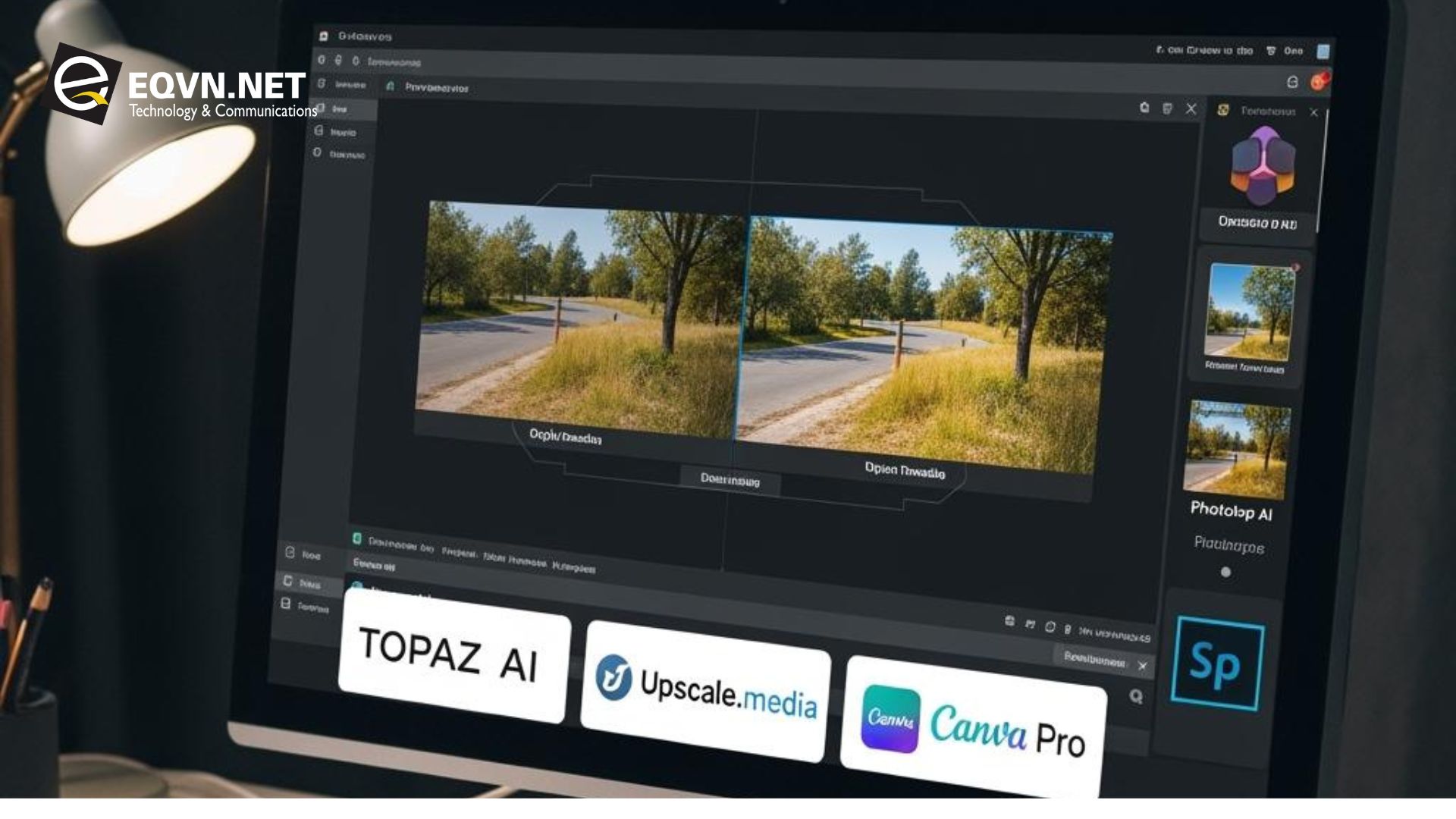Click the right (enhanced) landscape preview image
Viewport: 1456px width, 819px height.
point(925,345)
